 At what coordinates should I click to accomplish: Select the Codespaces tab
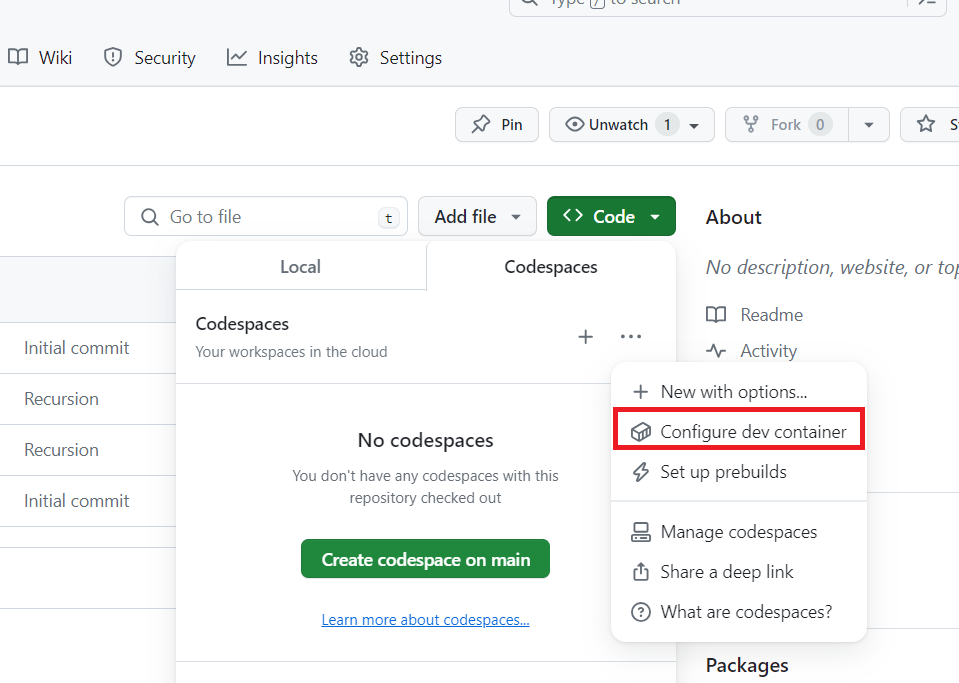click(x=550, y=267)
